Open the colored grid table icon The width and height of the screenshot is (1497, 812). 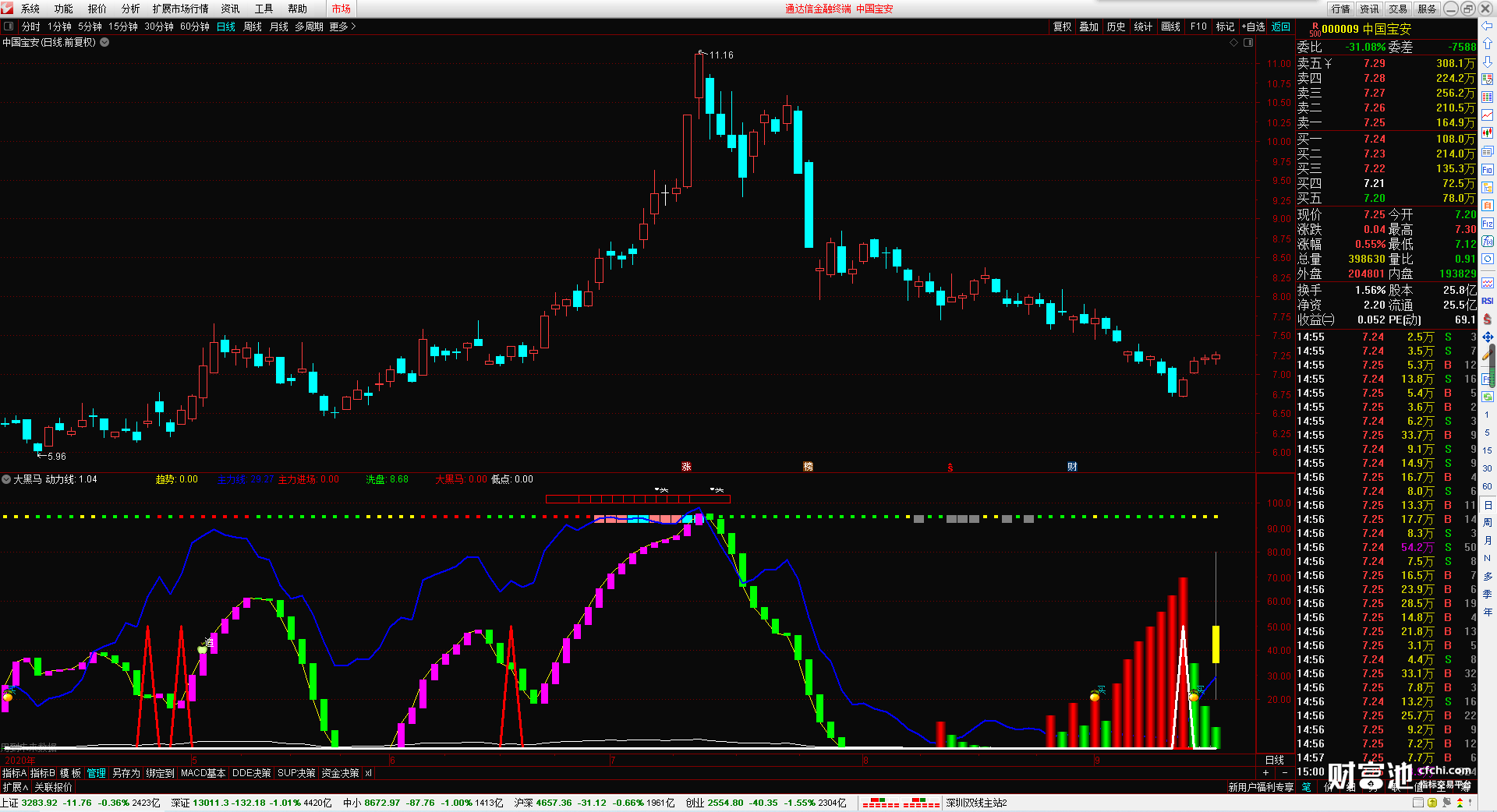pos(1488,97)
